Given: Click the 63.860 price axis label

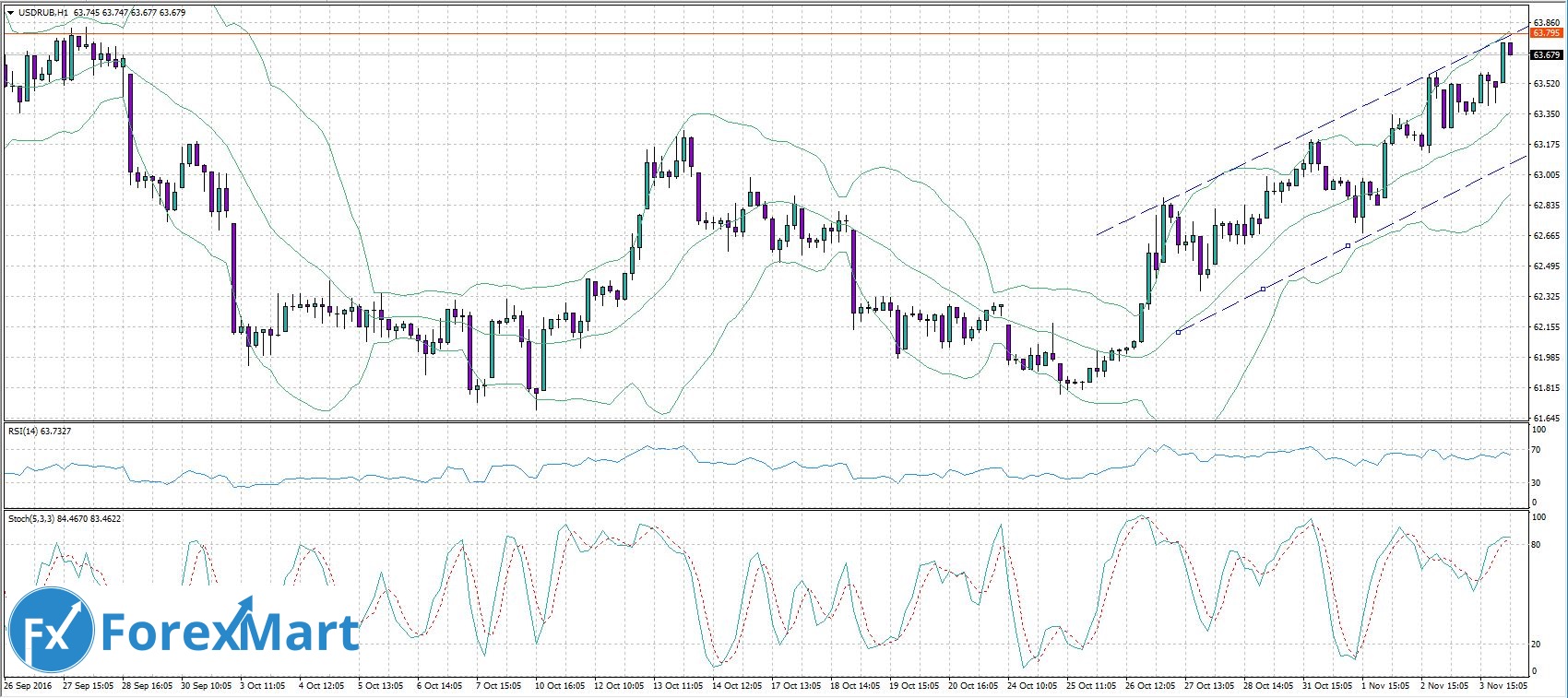Looking at the screenshot, I should pyautogui.click(x=1546, y=22).
